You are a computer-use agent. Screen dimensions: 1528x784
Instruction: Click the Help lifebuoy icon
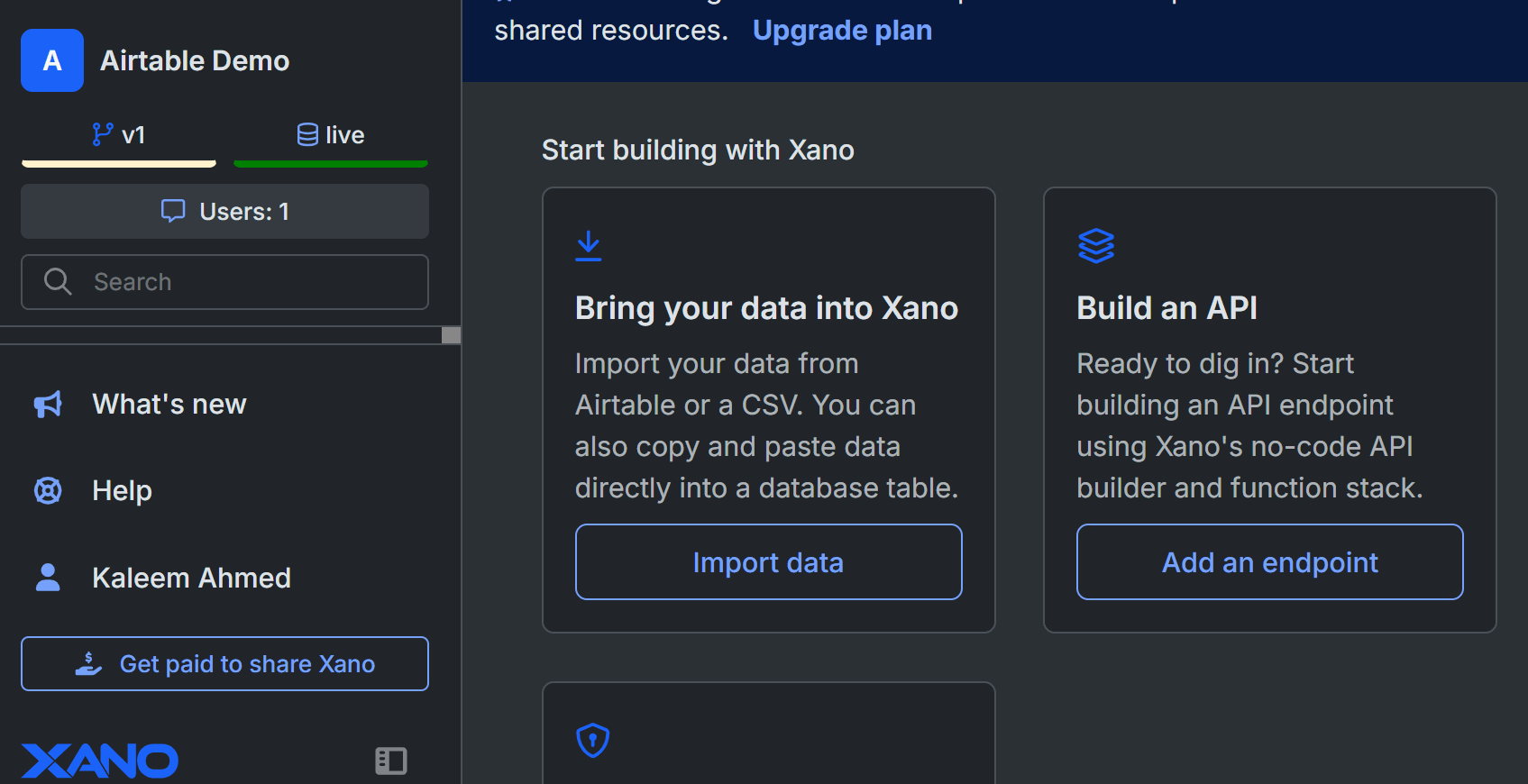pyautogui.click(x=48, y=490)
